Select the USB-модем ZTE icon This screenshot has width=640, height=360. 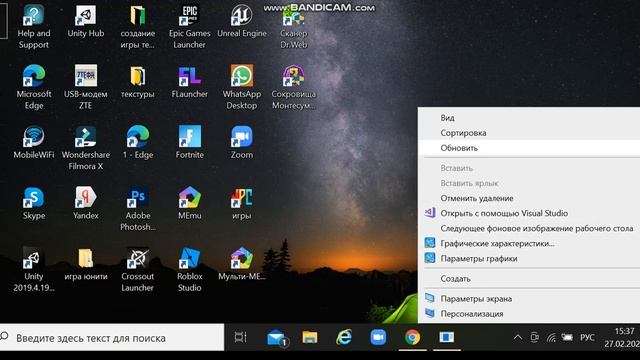point(86,87)
